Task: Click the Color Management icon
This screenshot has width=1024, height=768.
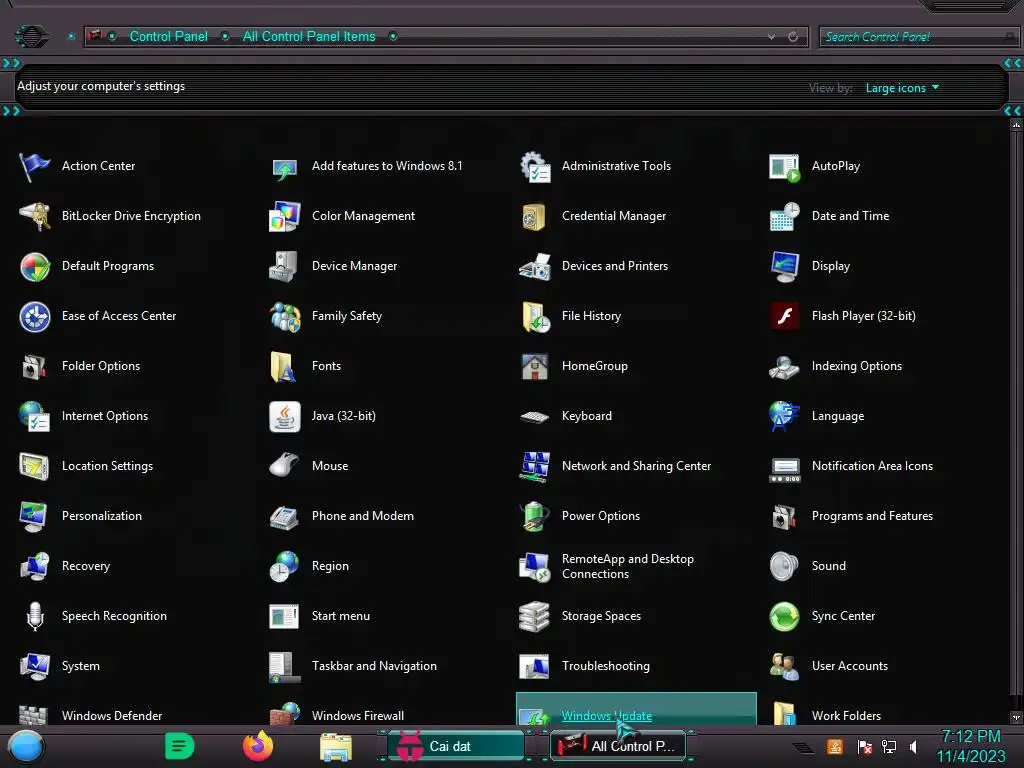Action: click(285, 216)
